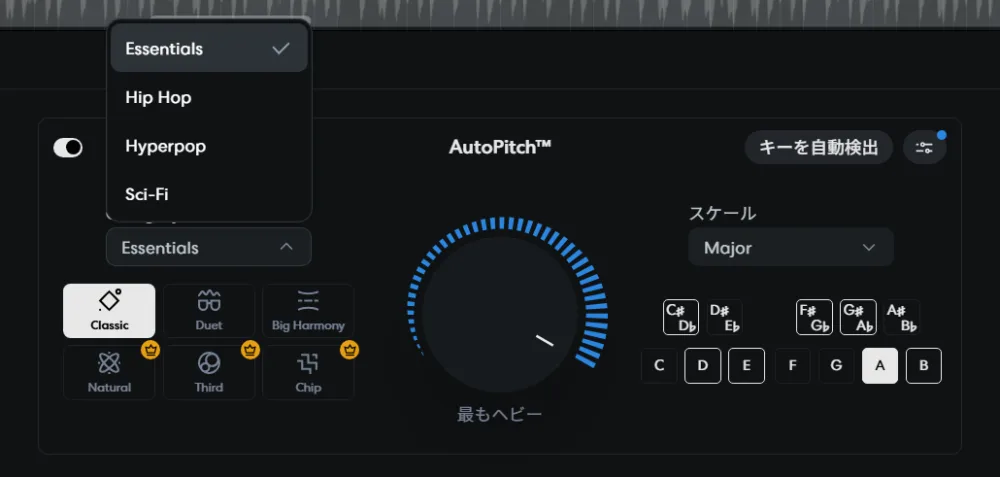This screenshot has height=477, width=1000.
Task: Toggle the F note key
Action: click(x=793, y=366)
